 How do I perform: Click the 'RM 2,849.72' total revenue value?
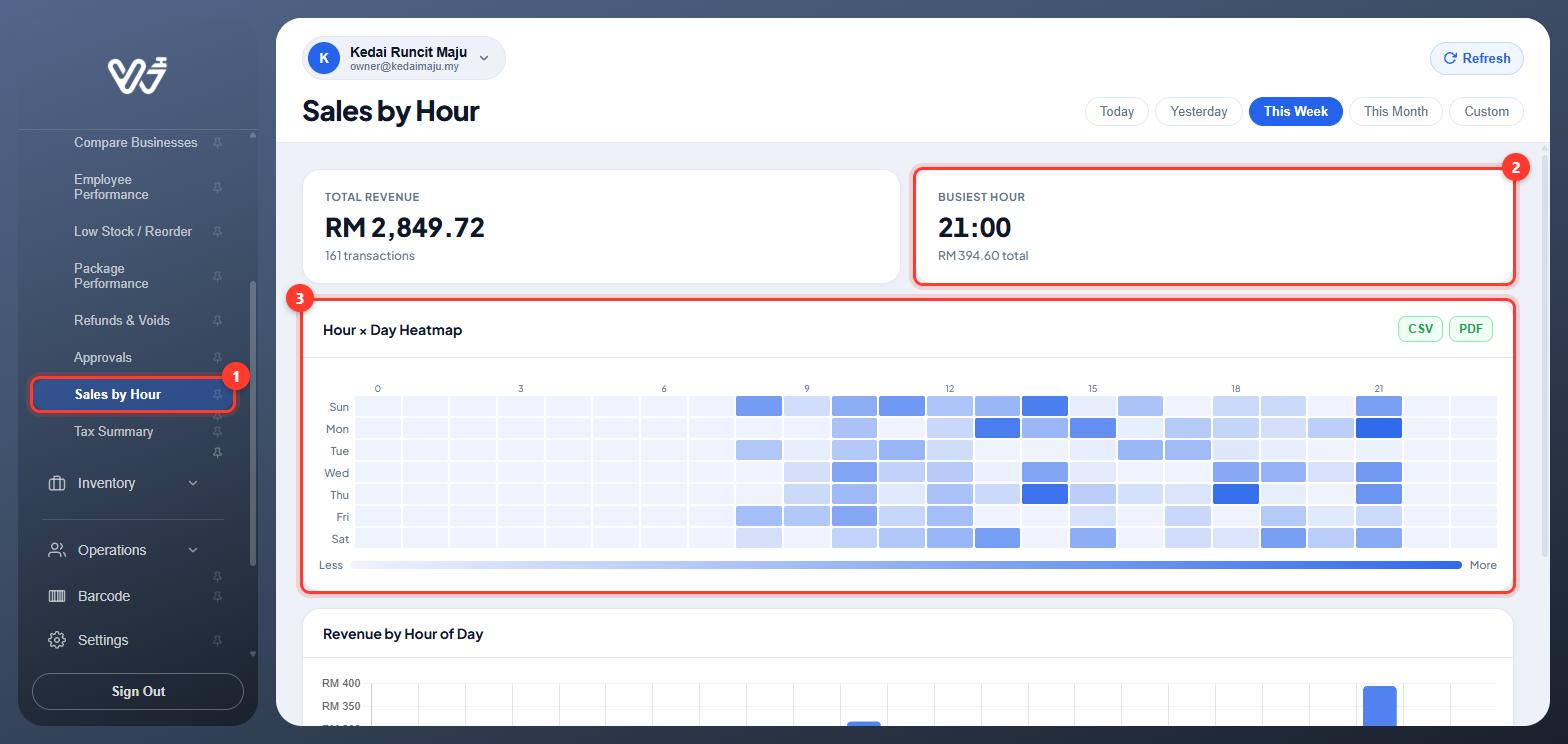click(405, 228)
